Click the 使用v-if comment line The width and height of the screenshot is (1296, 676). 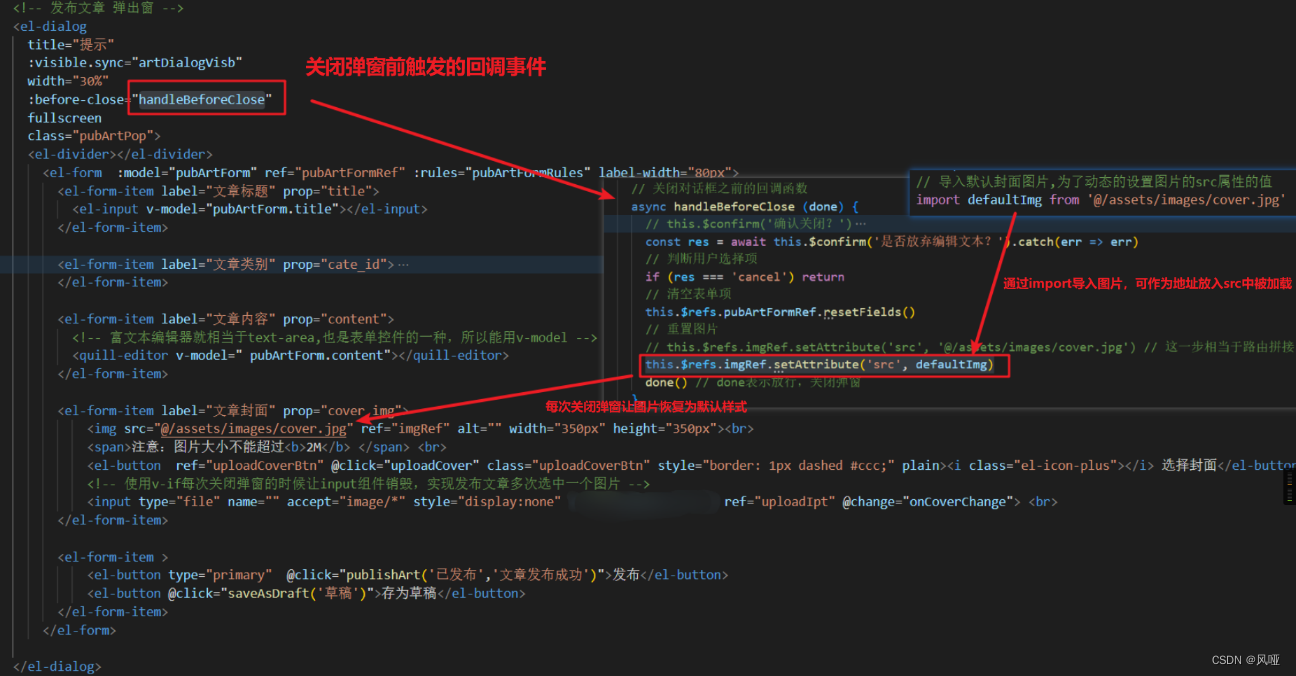click(369, 483)
